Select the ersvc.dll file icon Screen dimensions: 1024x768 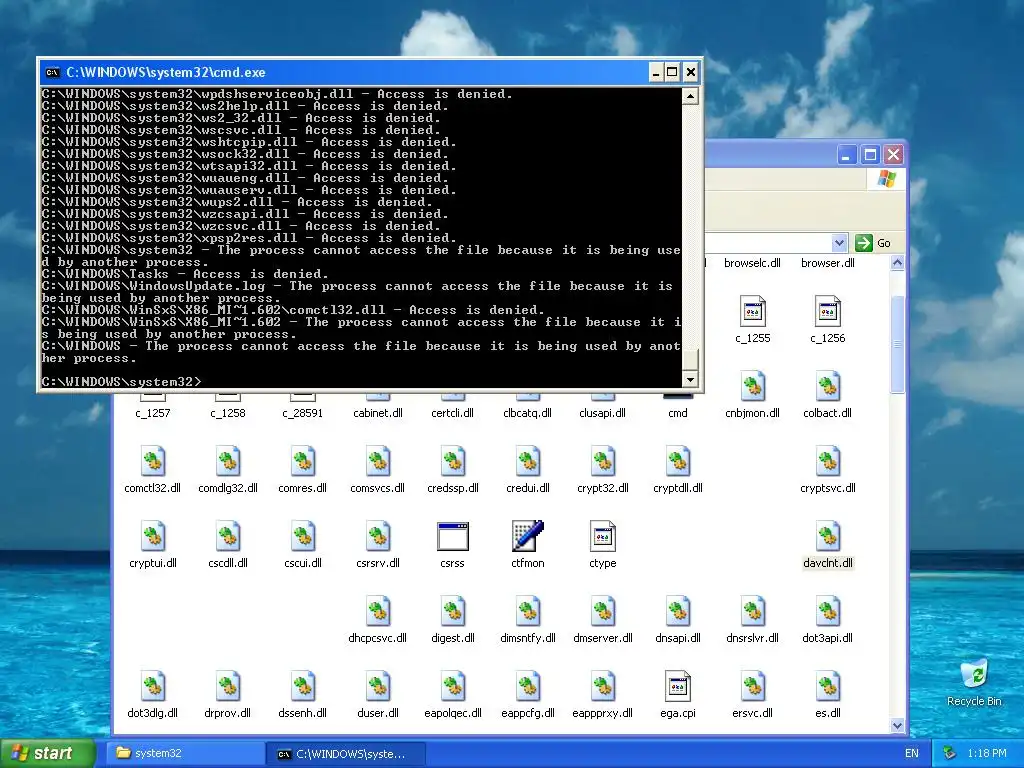click(753, 686)
